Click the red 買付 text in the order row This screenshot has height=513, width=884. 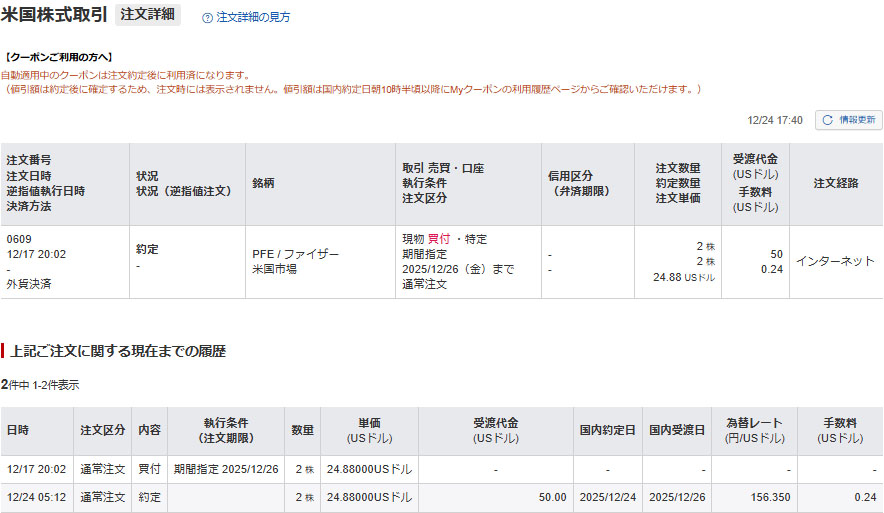point(439,239)
